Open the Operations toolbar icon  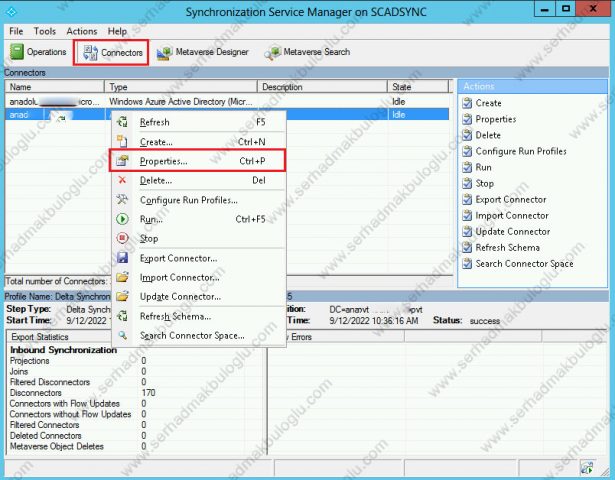(16, 52)
